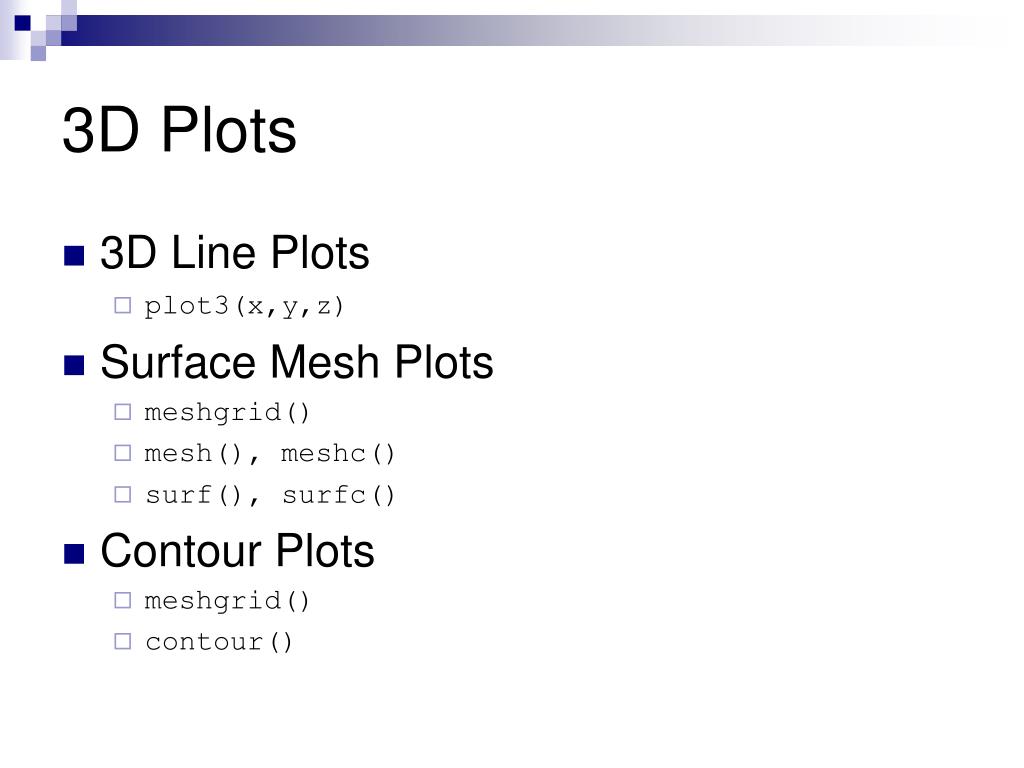Click the dark blue square logo in the corner
Viewport: 1024px width, 768px height.
[23, 23]
